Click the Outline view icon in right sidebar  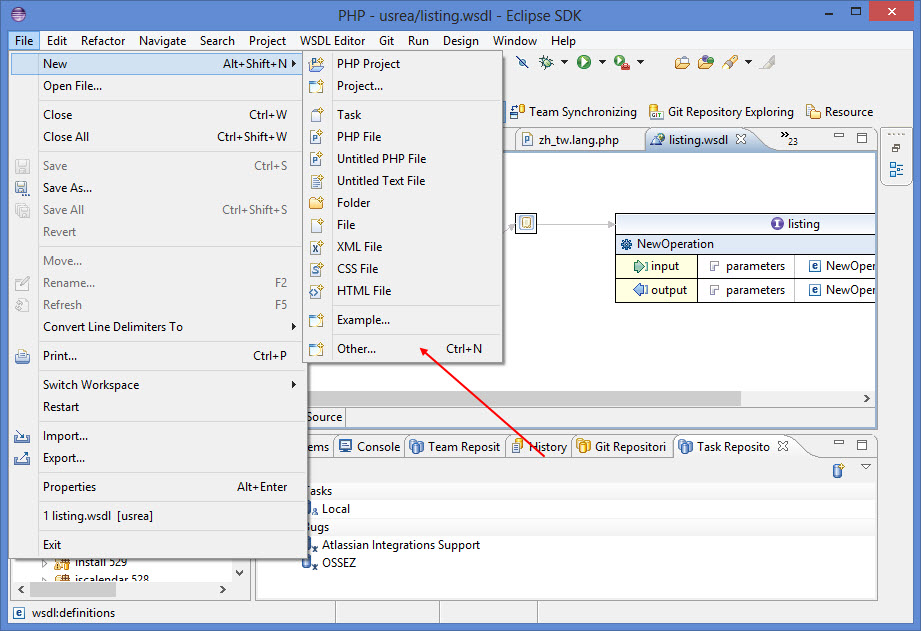coord(896,170)
